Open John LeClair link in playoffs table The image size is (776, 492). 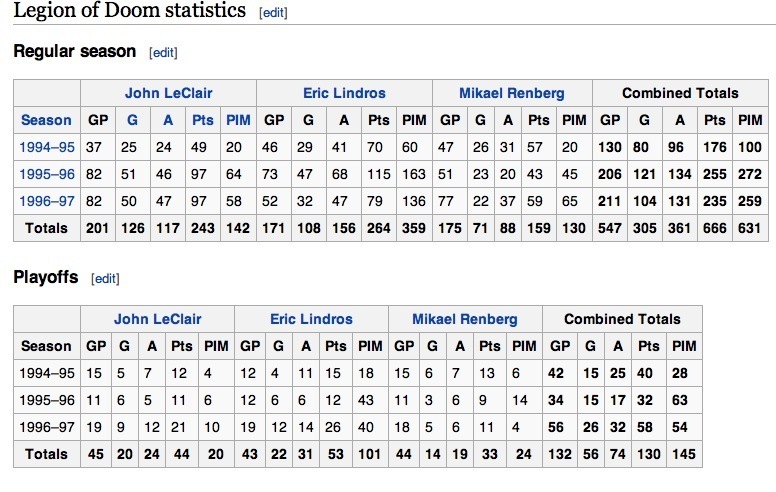pyautogui.click(x=157, y=319)
